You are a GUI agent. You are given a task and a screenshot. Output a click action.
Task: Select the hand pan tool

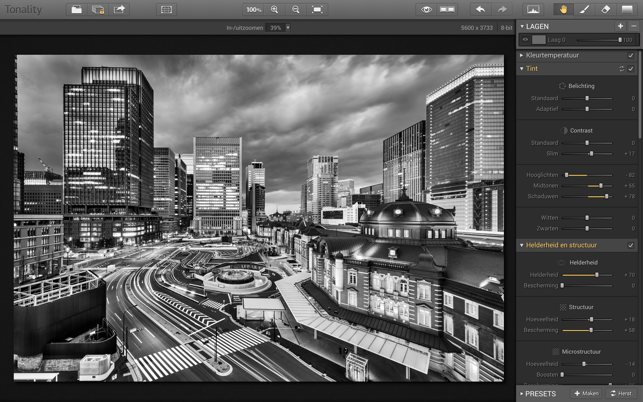tap(563, 9)
